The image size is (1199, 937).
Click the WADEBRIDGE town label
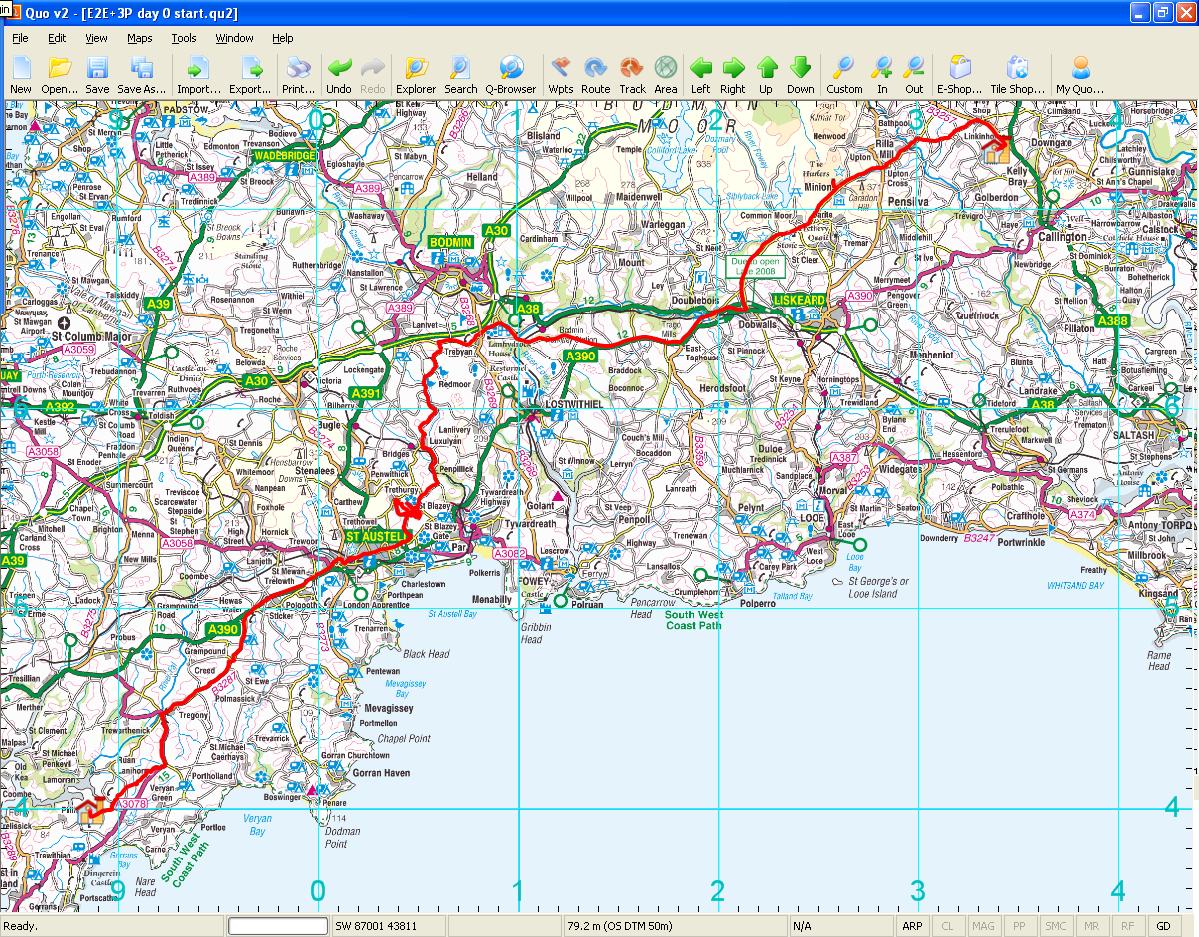(284, 155)
